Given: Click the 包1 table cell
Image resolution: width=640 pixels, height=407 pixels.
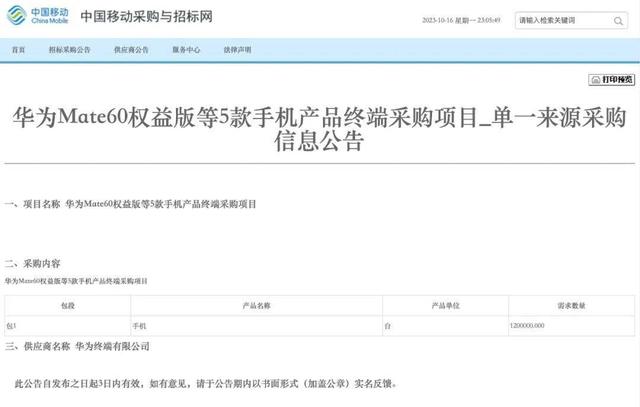Looking at the screenshot, I should (x=68, y=326).
